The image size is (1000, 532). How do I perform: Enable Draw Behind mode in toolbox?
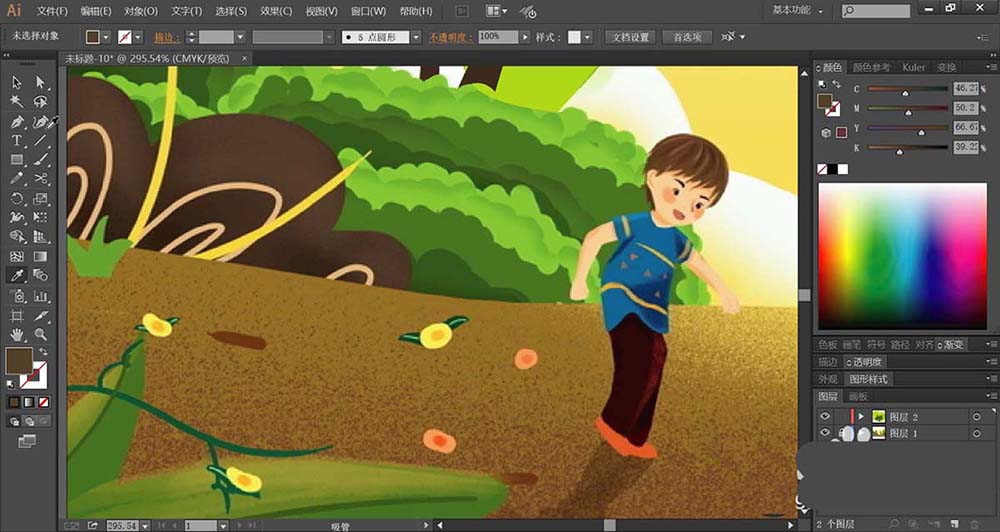(x=29, y=421)
